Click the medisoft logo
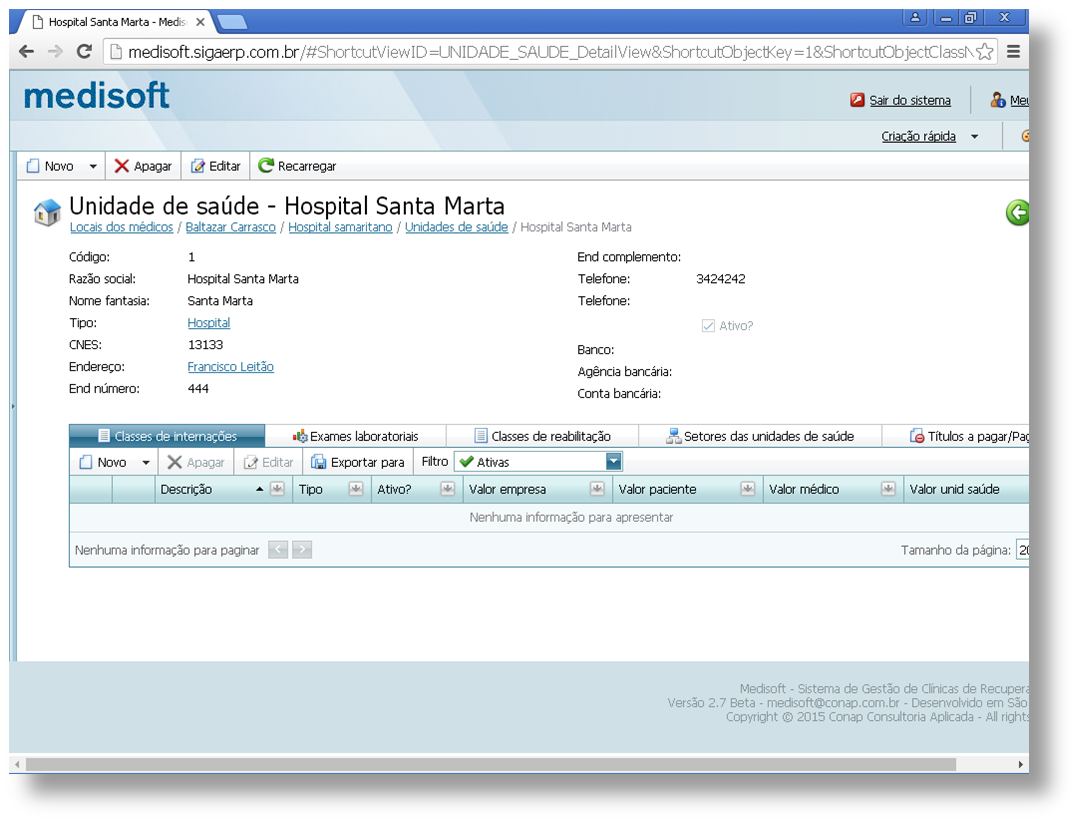This screenshot has width=1078, height=823. [x=97, y=96]
